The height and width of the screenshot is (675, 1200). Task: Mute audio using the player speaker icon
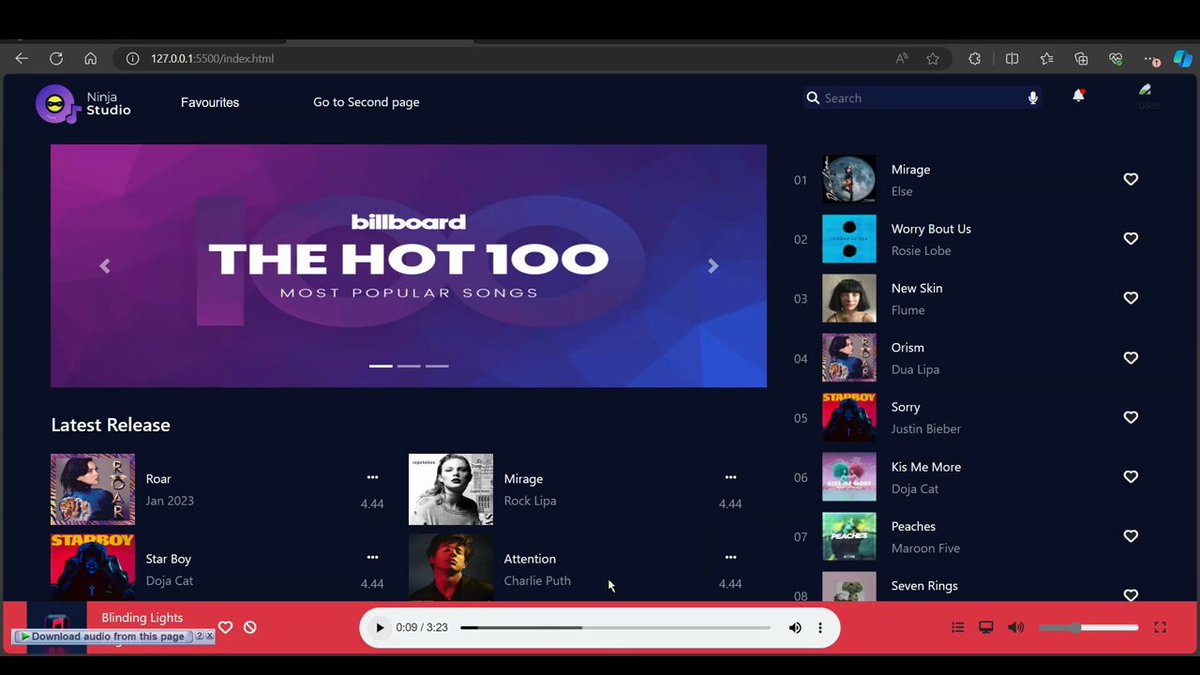coord(795,628)
